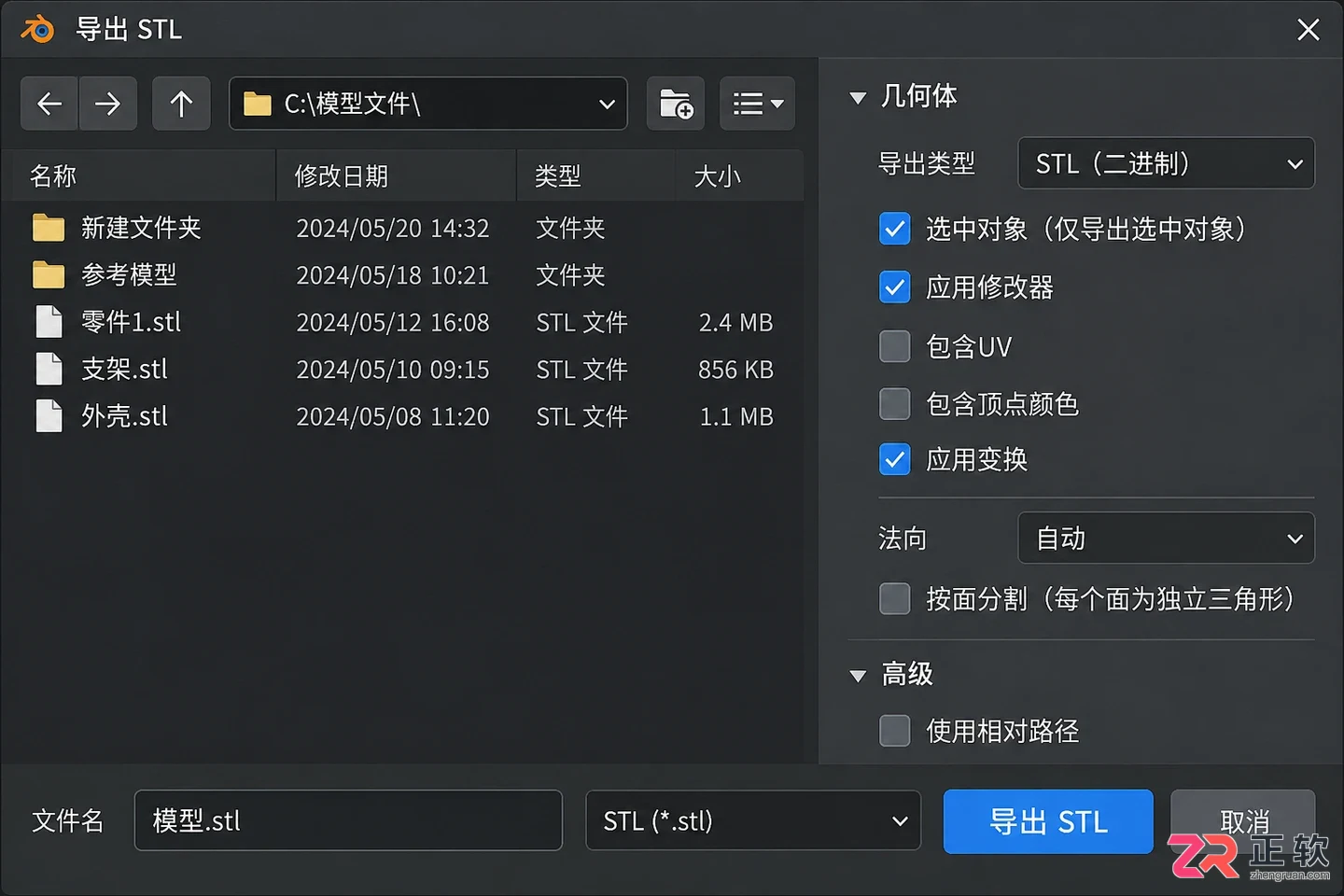Select the 外壳.stl file name
The width and height of the screenshot is (1344, 896).
click(124, 416)
